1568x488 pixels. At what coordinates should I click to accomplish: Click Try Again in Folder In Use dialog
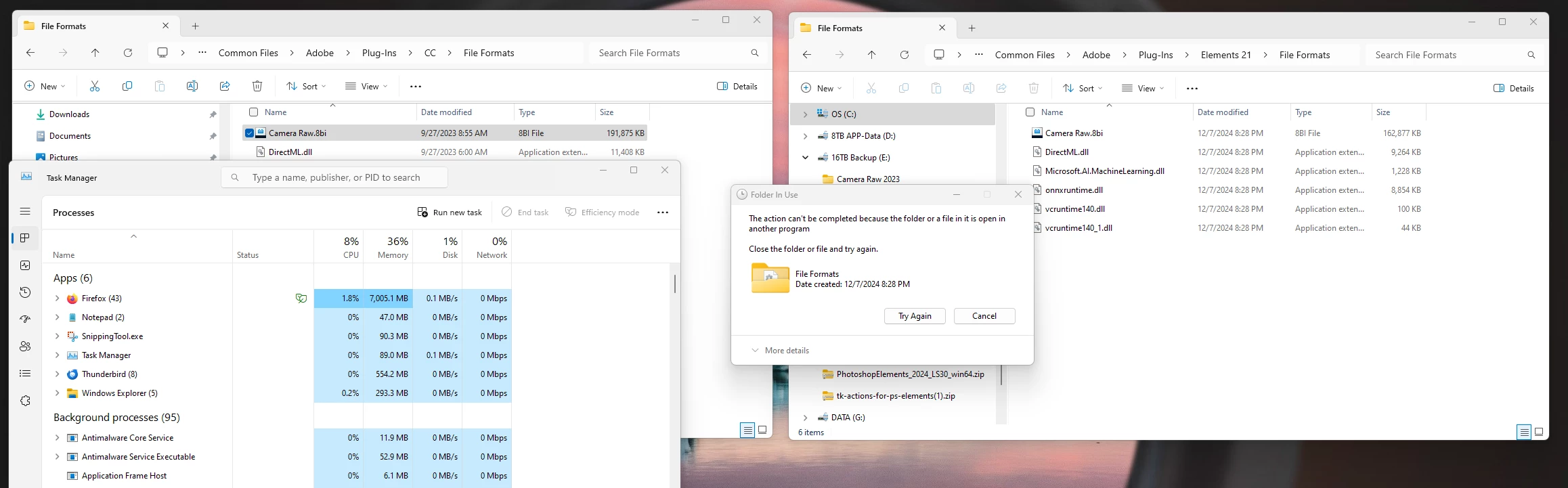915,316
